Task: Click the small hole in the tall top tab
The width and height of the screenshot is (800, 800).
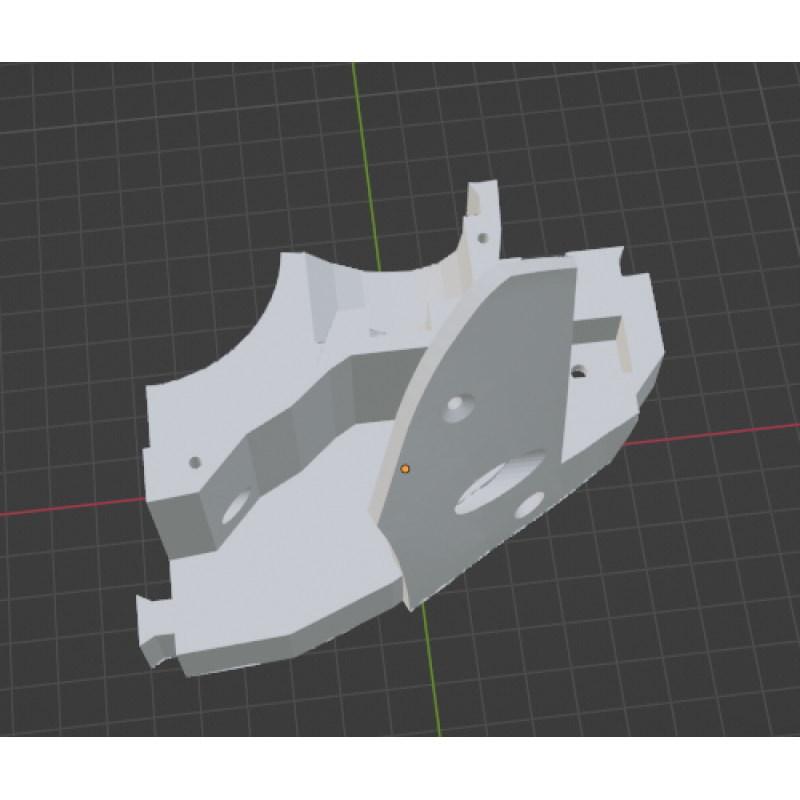Action: click(482, 239)
